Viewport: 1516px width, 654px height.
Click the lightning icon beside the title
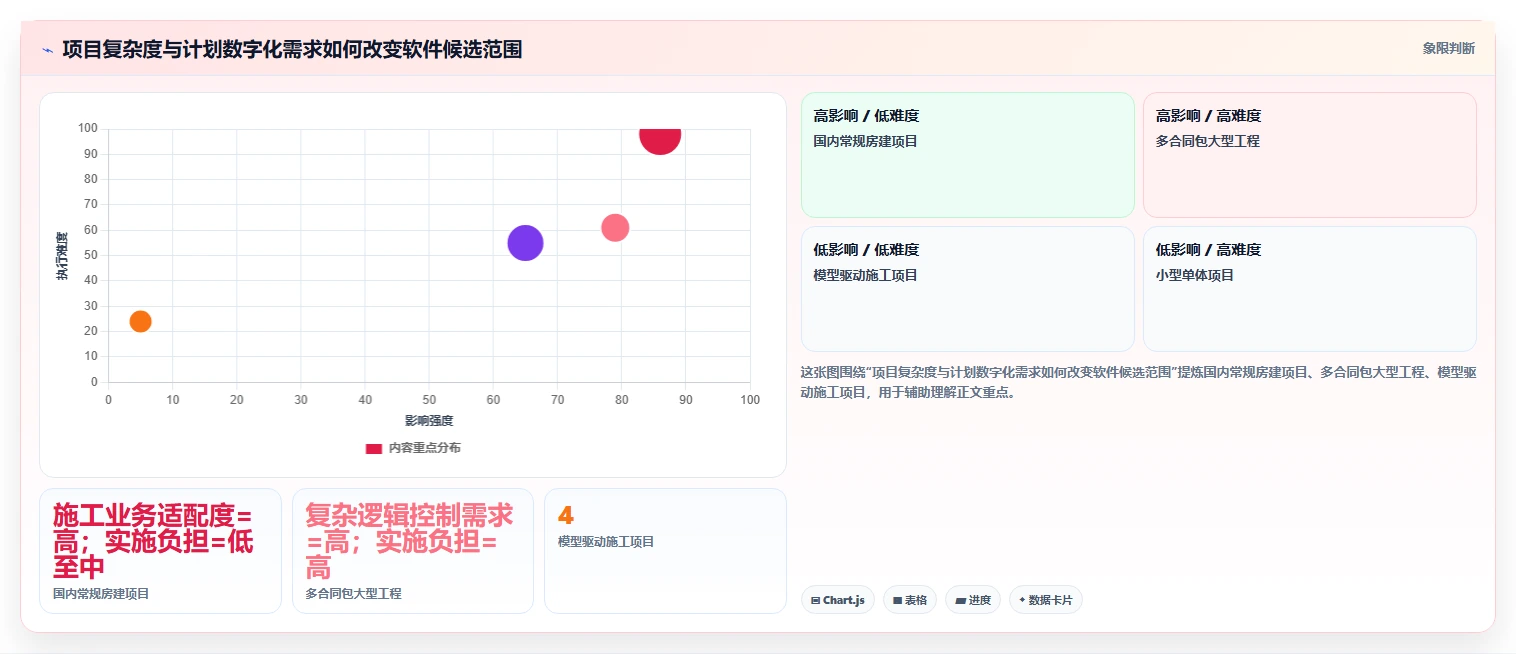click(47, 50)
